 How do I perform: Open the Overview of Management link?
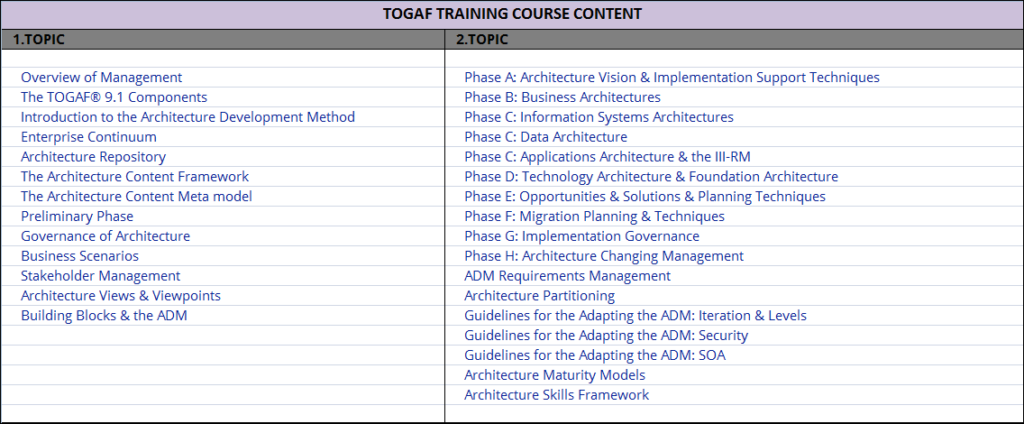[101, 77]
